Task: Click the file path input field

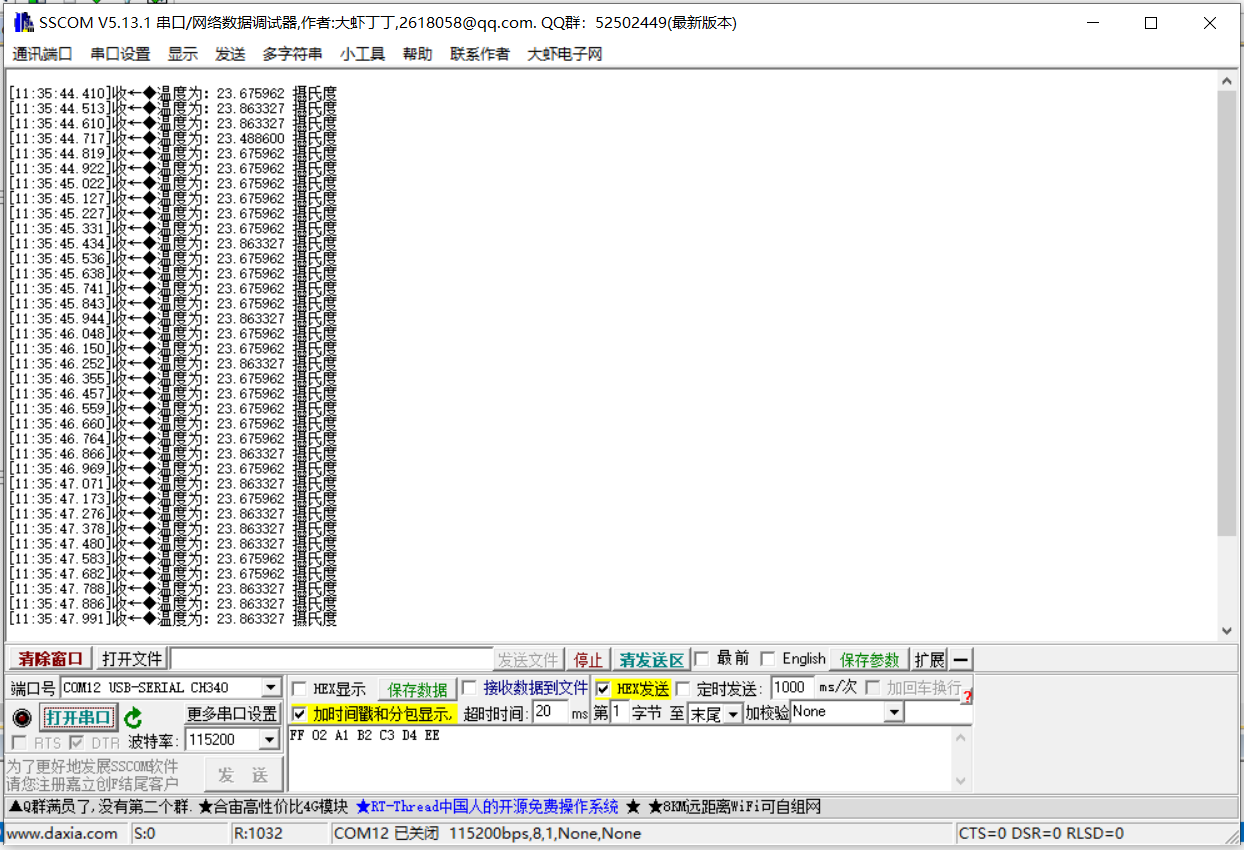Action: [331, 660]
